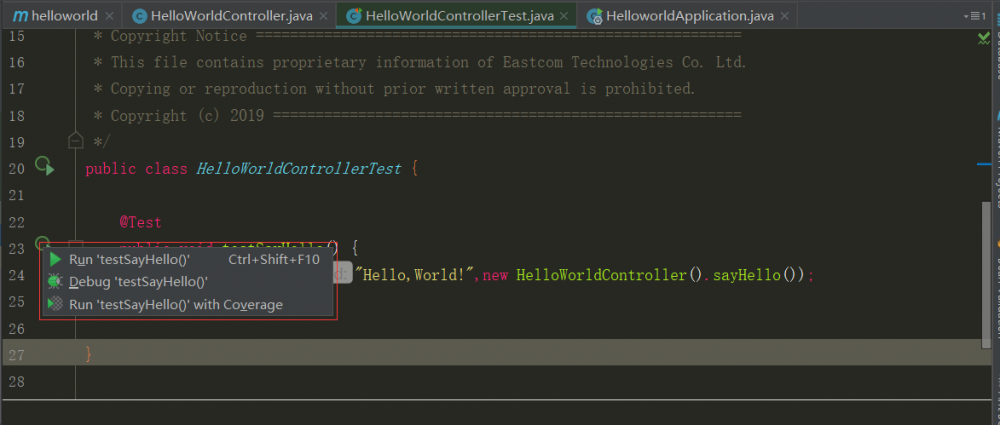Choose Debug 'testSayHello()' from the popup
Viewport: 1000px width, 425px height.
tap(188, 281)
